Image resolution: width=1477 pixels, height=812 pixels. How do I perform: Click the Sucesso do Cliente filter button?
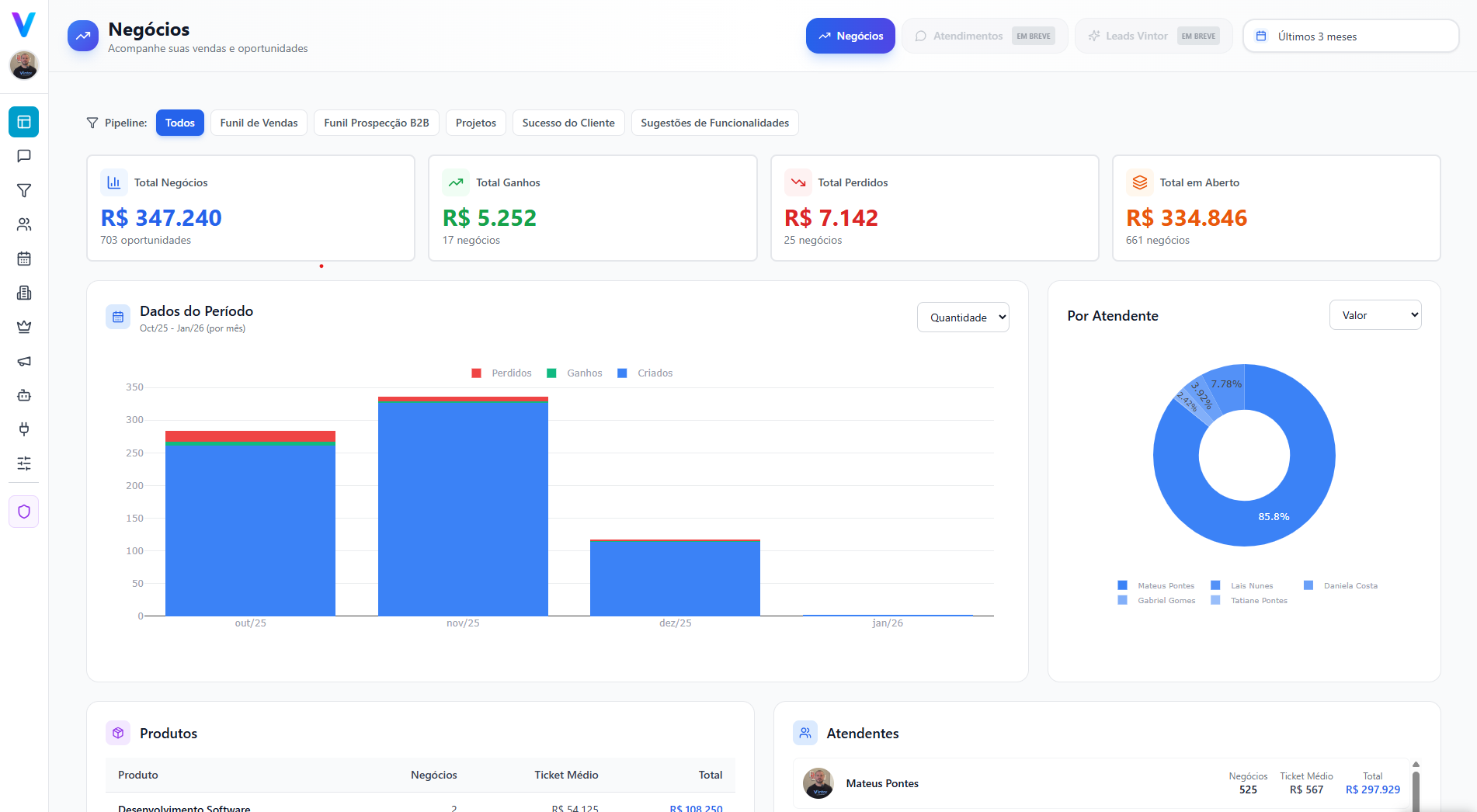click(568, 123)
